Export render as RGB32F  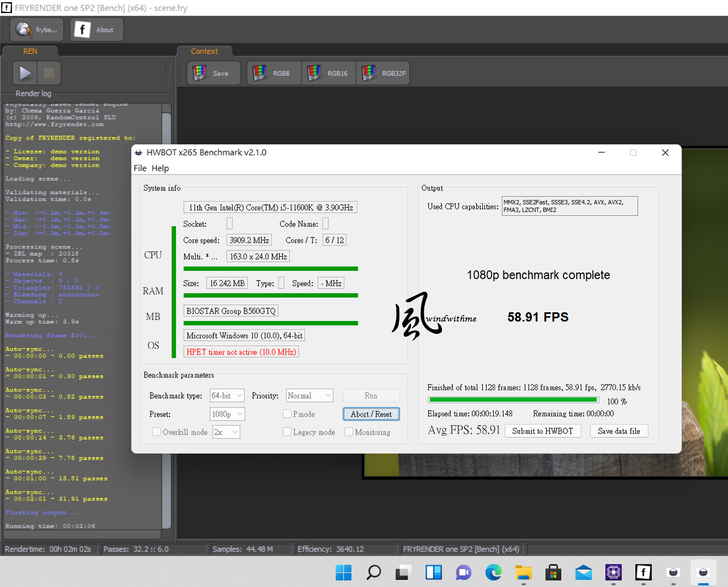384,73
